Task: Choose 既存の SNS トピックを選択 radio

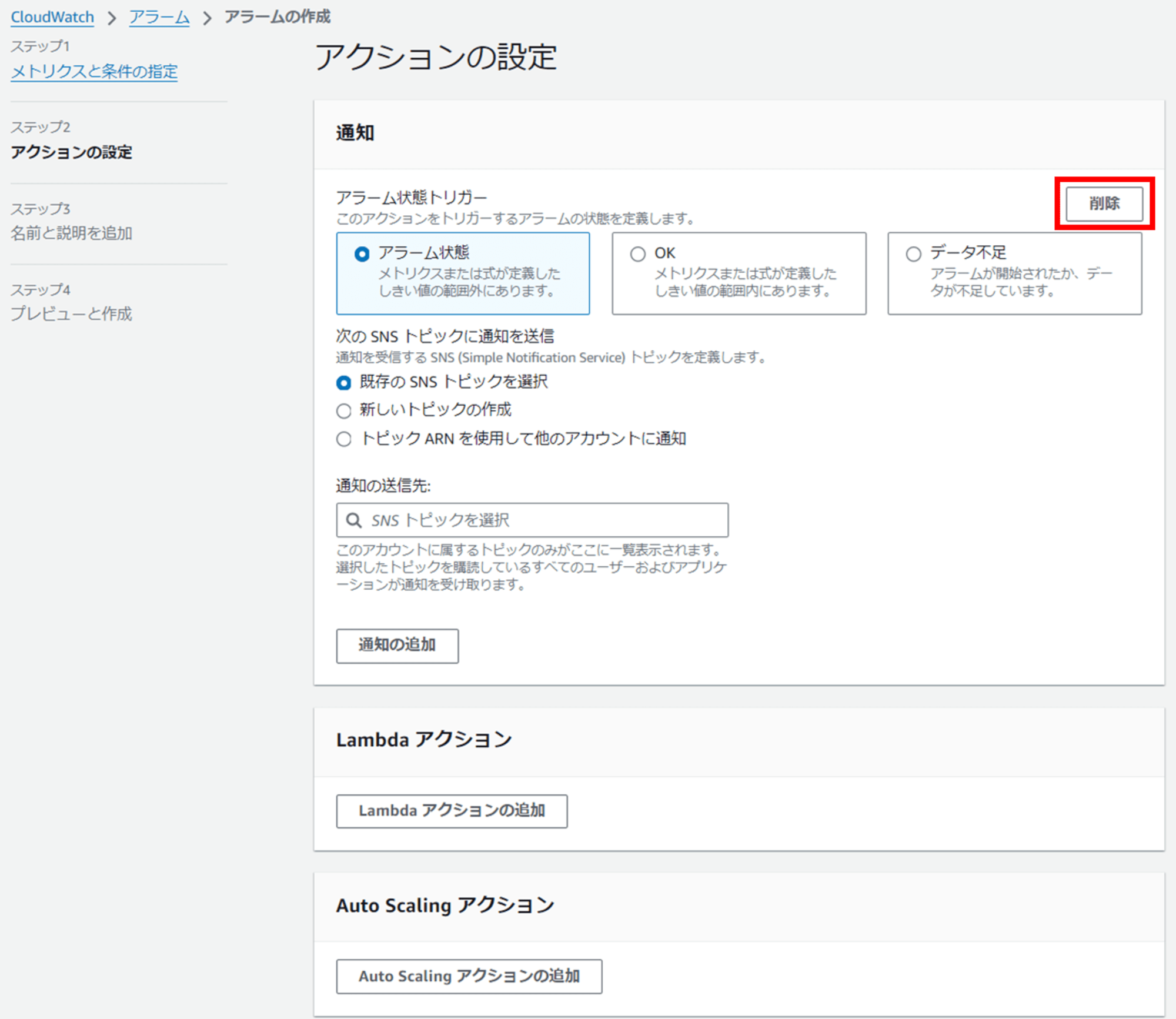Action: coord(344,383)
